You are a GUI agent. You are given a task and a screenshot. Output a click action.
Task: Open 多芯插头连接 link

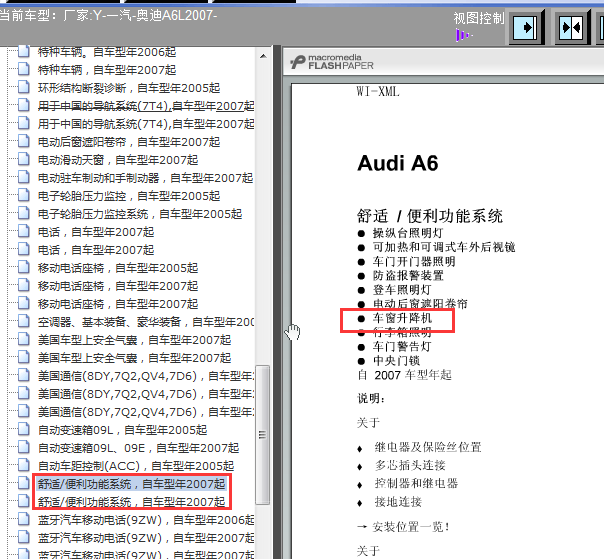coord(410,465)
